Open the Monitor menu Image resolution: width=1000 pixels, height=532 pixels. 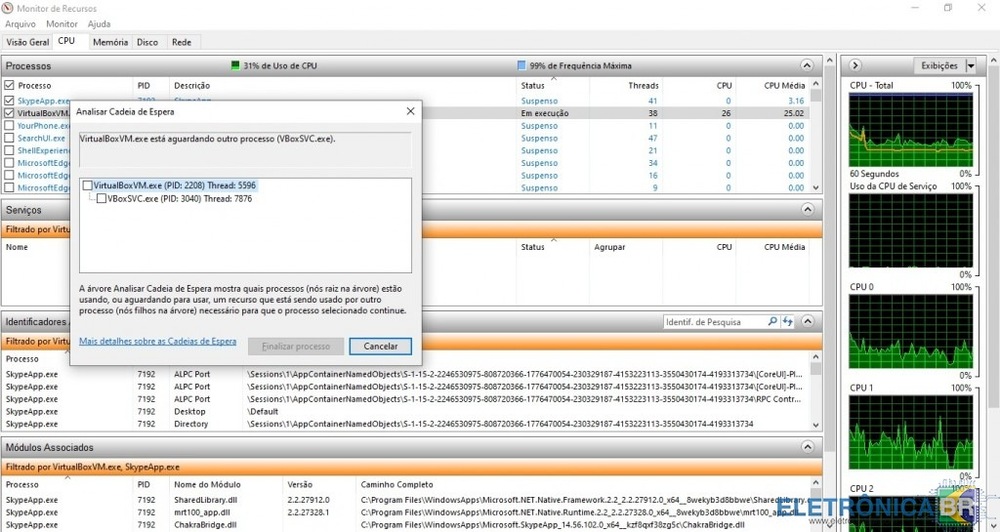62,24
